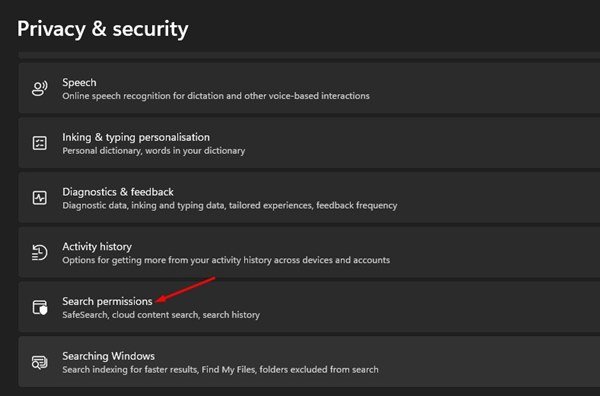Open the Speech settings page

pos(309,88)
